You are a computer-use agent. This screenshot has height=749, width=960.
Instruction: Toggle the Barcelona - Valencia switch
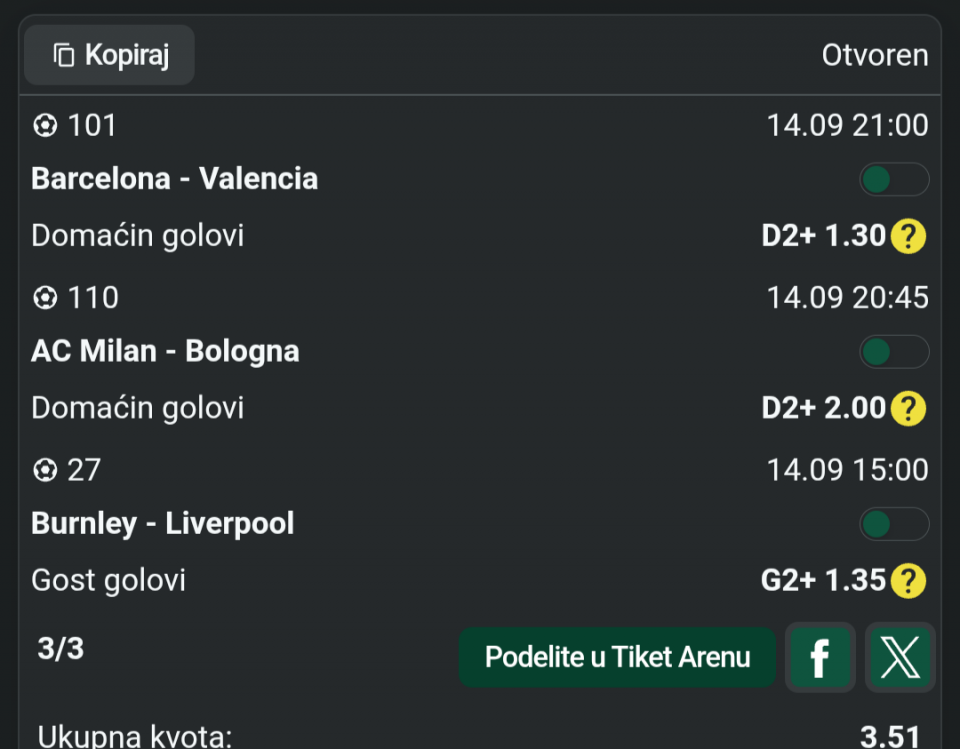(x=894, y=179)
